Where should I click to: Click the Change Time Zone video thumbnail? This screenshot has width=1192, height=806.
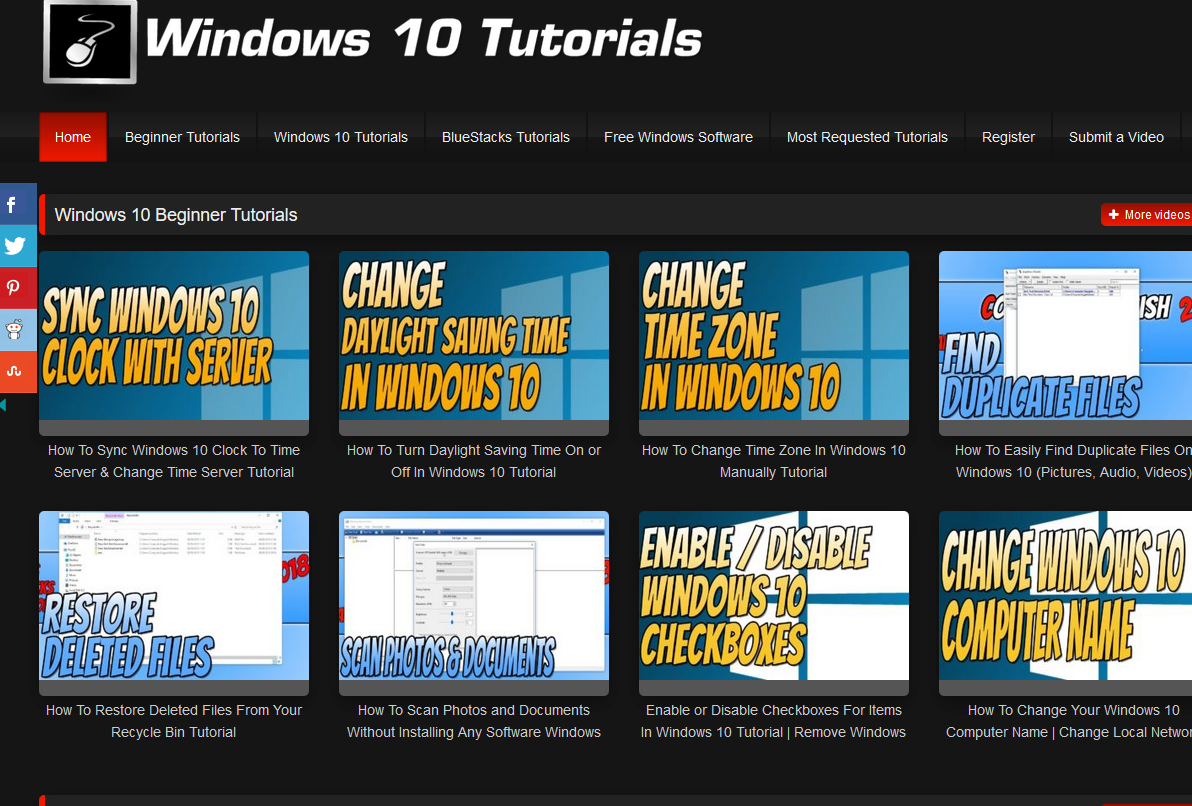pyautogui.click(x=773, y=343)
